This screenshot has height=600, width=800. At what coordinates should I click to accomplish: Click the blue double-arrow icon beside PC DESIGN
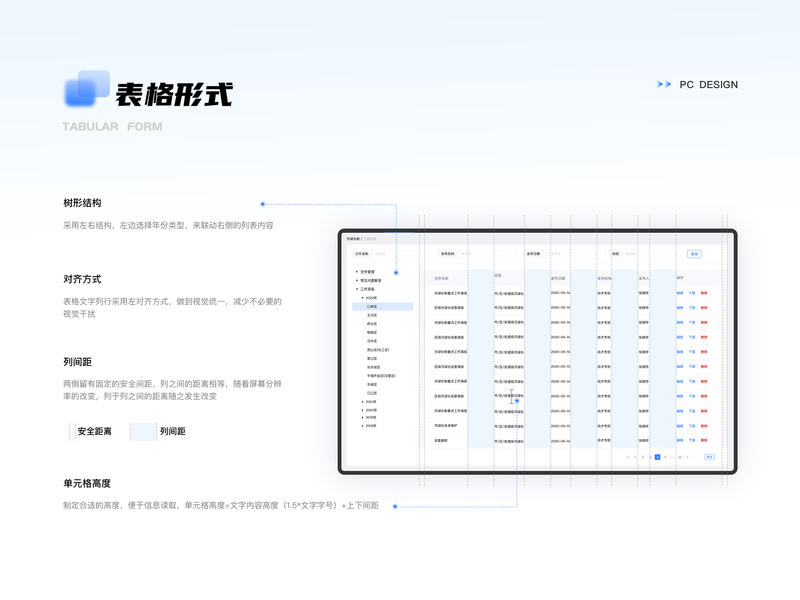pos(664,84)
